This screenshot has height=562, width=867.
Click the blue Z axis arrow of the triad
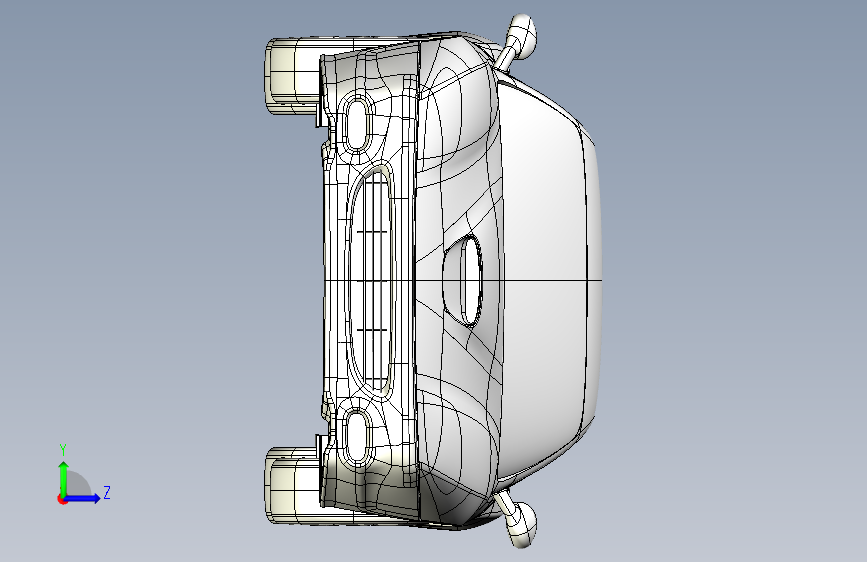[x=82, y=498]
